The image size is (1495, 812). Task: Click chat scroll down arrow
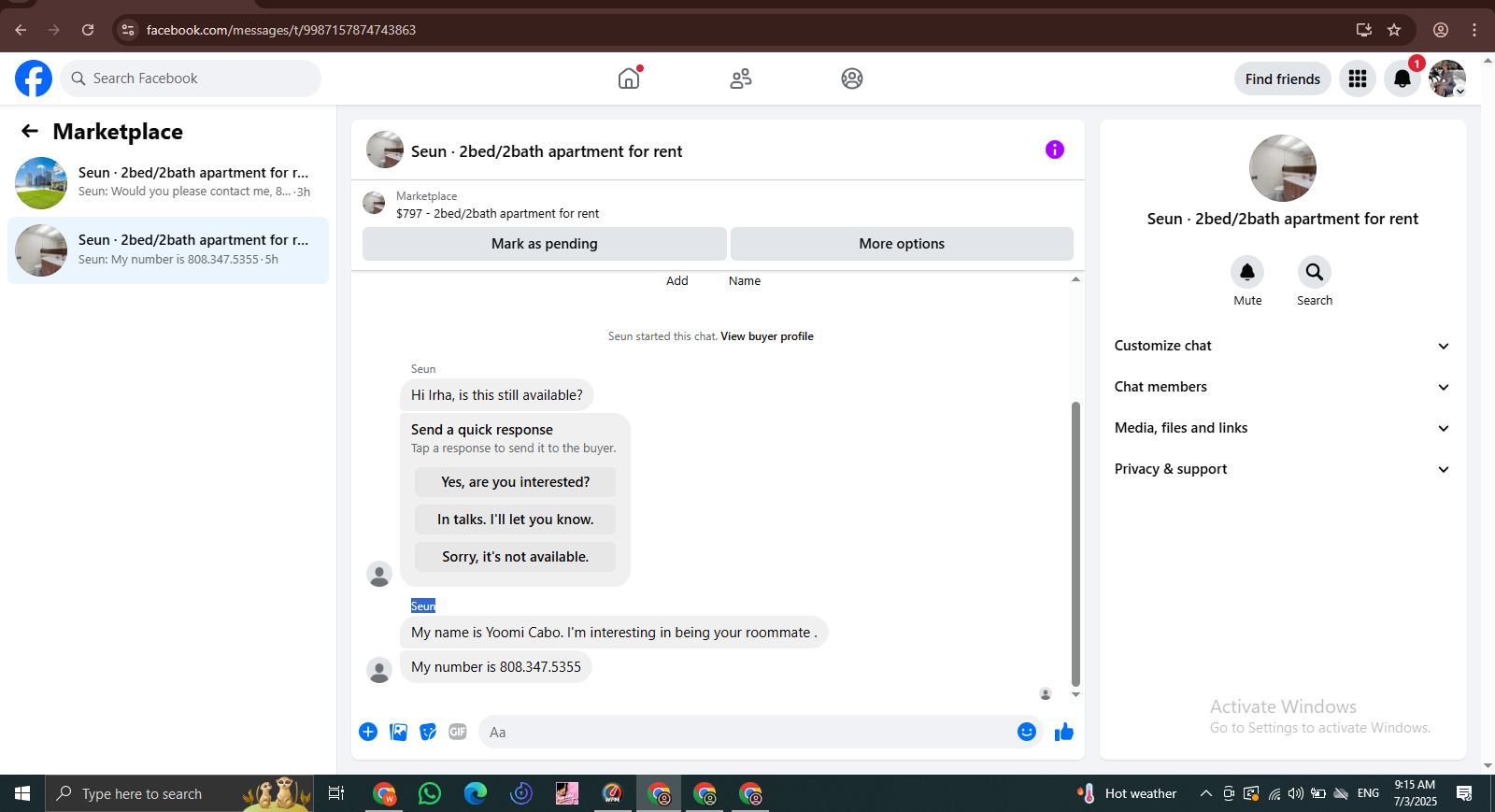tap(1075, 694)
